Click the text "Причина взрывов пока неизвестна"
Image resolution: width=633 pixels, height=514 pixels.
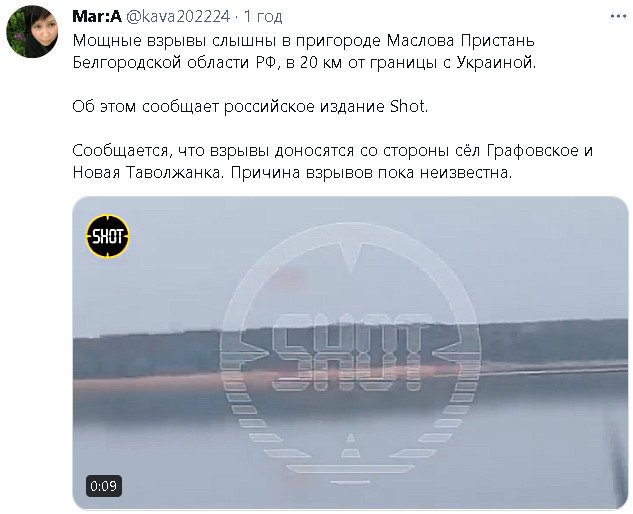(370, 173)
